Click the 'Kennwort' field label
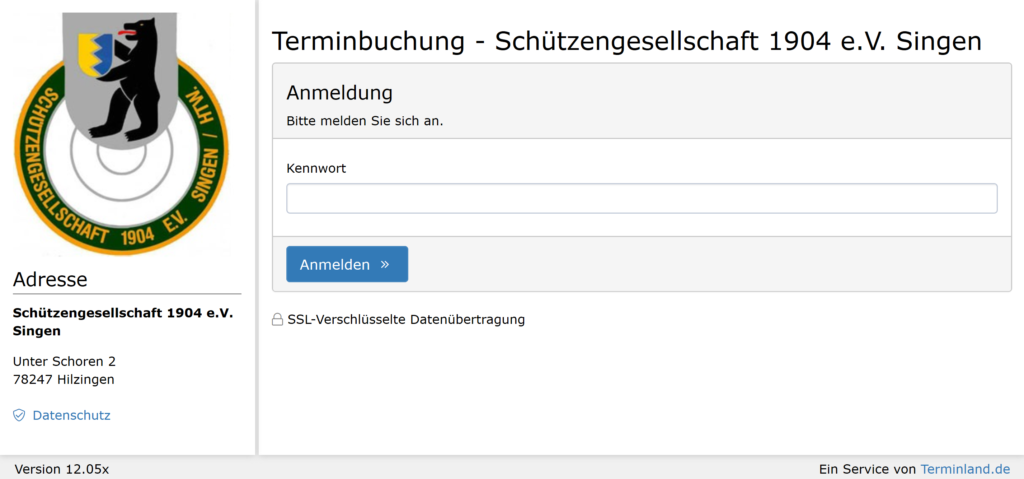This screenshot has width=1024, height=479. (x=316, y=168)
